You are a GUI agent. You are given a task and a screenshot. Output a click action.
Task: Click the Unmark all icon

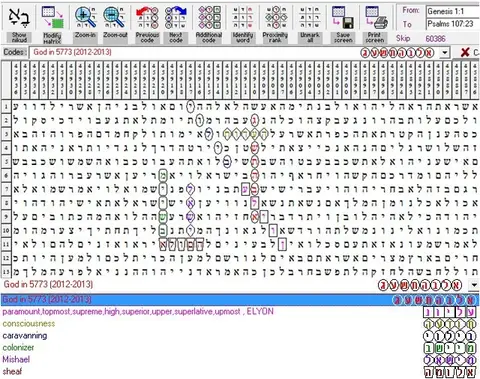click(310, 17)
